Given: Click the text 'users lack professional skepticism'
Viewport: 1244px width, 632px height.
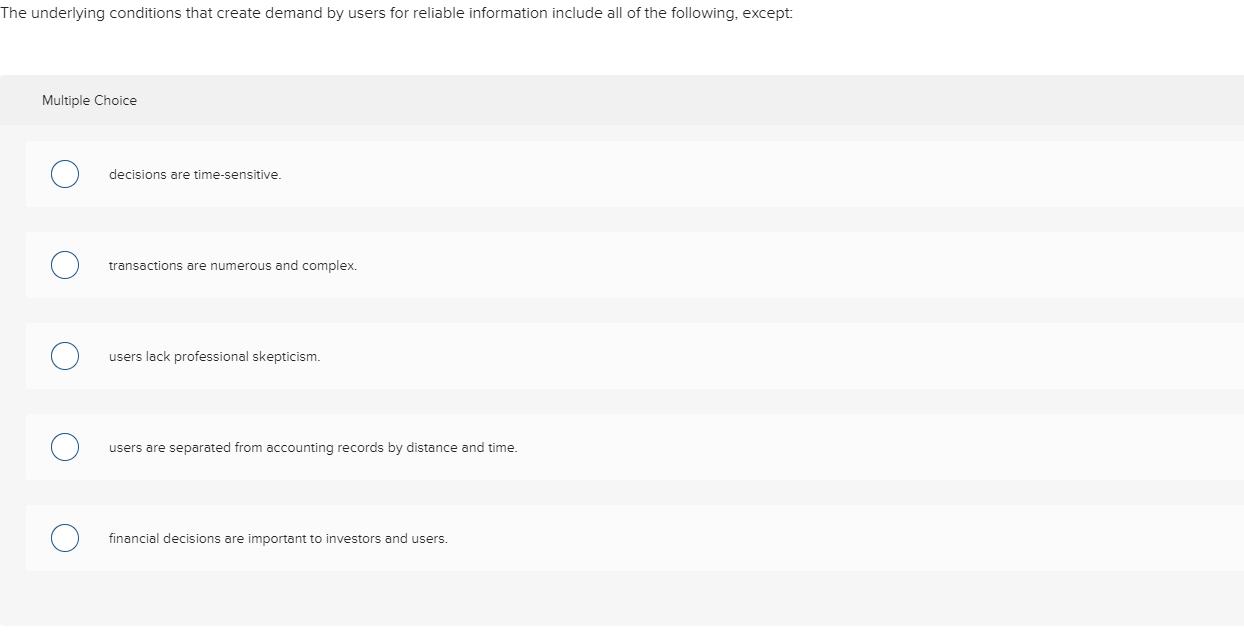Looking at the screenshot, I should point(214,356).
